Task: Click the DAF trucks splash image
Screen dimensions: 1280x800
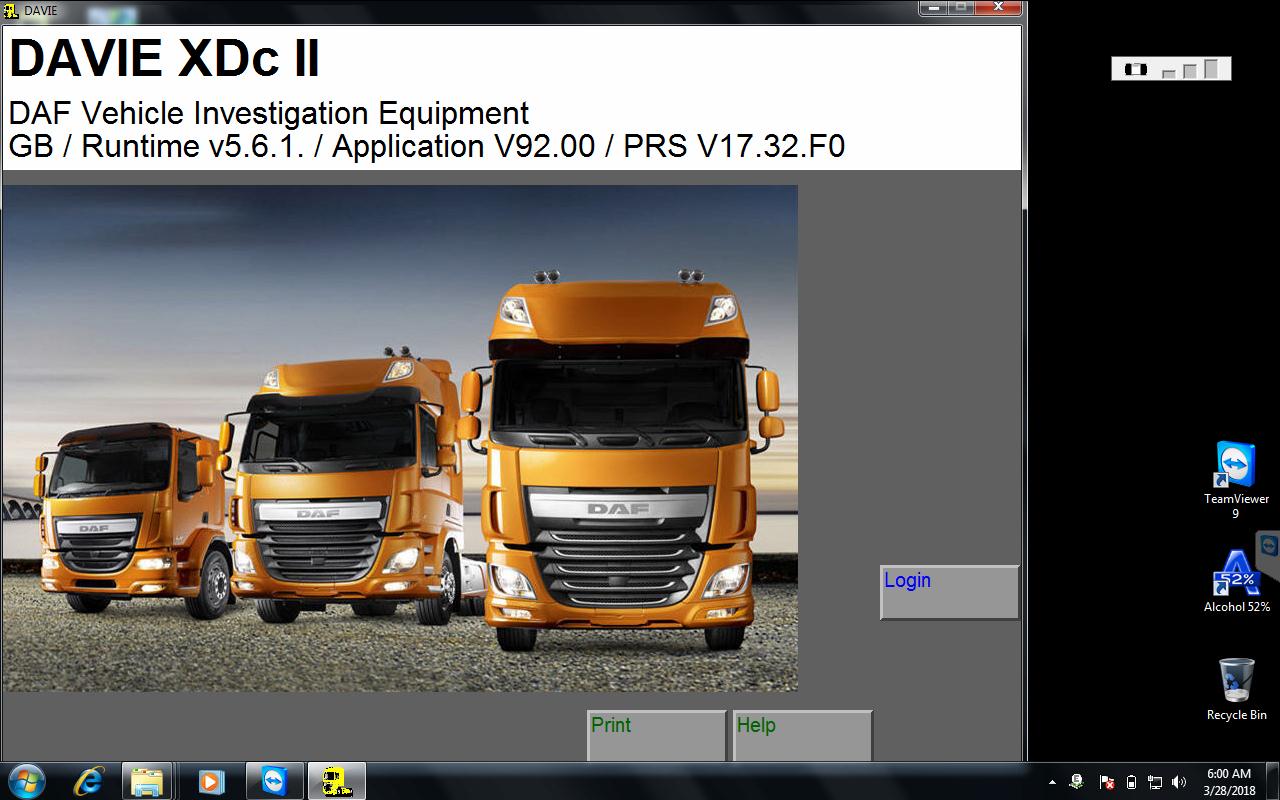Action: tap(400, 438)
